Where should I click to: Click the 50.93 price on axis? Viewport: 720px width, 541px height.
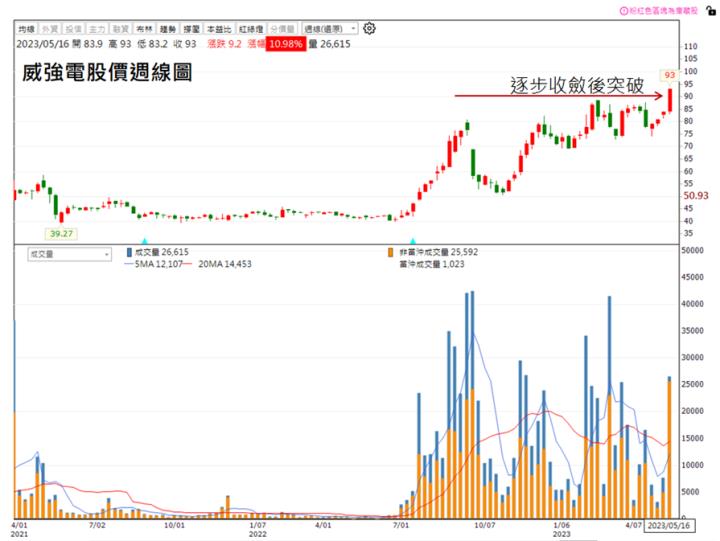[696, 196]
